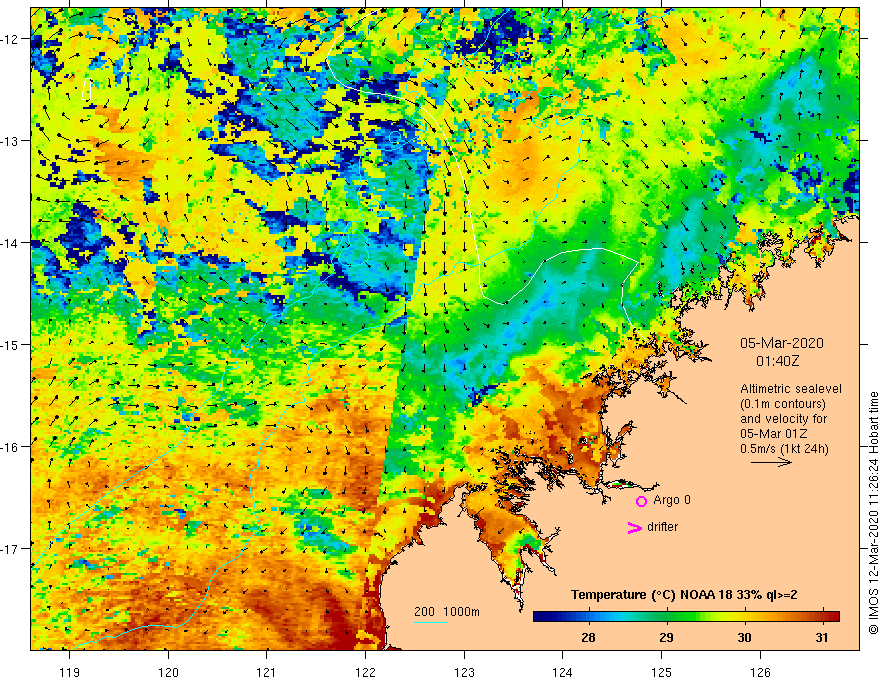Viewport: 880px width, 680px height.
Task: Click the '05-Mar 01Z' text
Action: (773, 434)
